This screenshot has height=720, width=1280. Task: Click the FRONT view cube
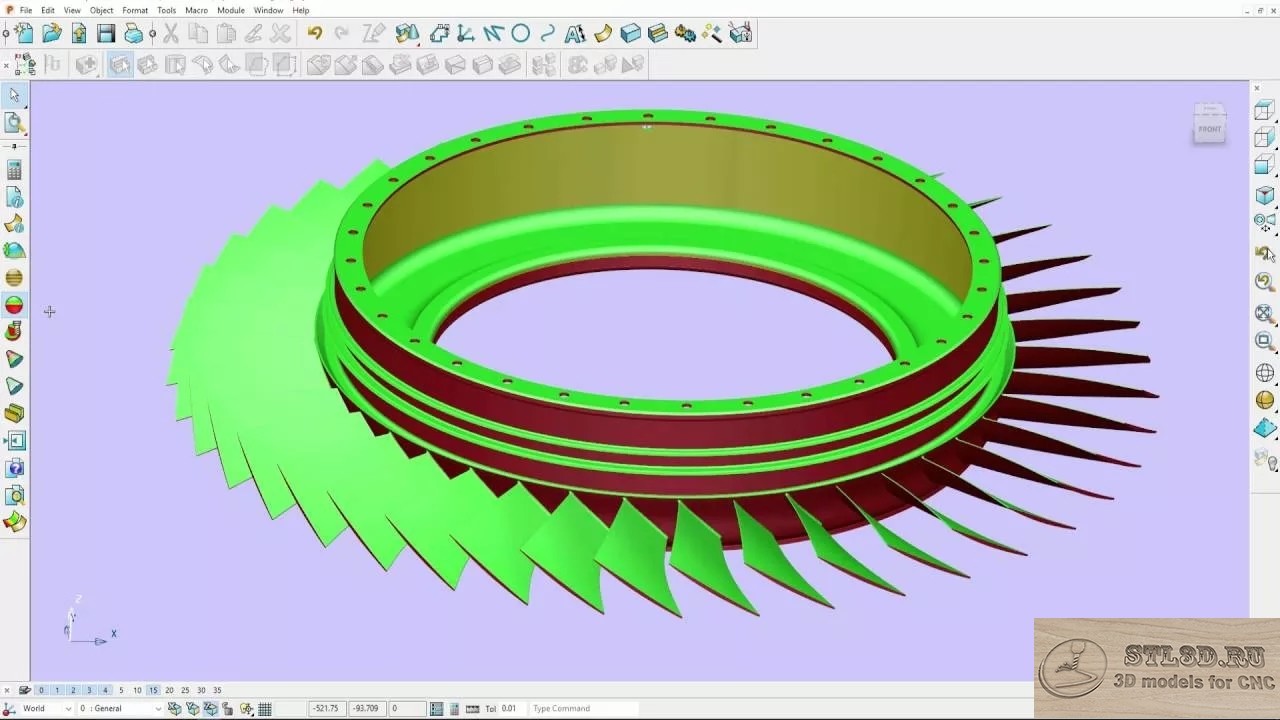(x=1210, y=128)
